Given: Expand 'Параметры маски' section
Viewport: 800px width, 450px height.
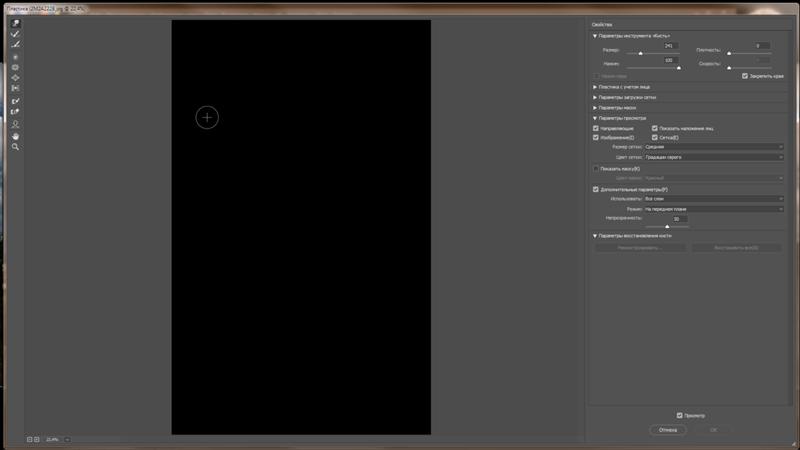Looking at the screenshot, I should [595, 108].
